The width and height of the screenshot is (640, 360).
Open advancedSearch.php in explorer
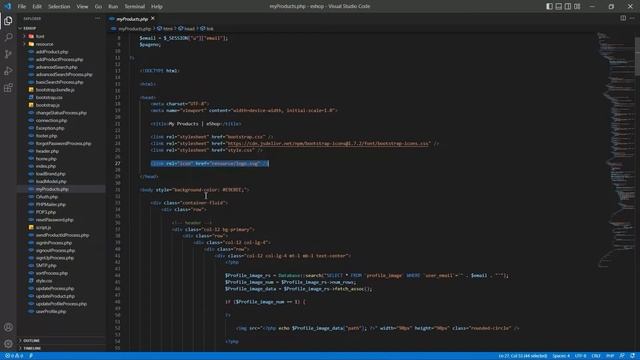pos(56,67)
